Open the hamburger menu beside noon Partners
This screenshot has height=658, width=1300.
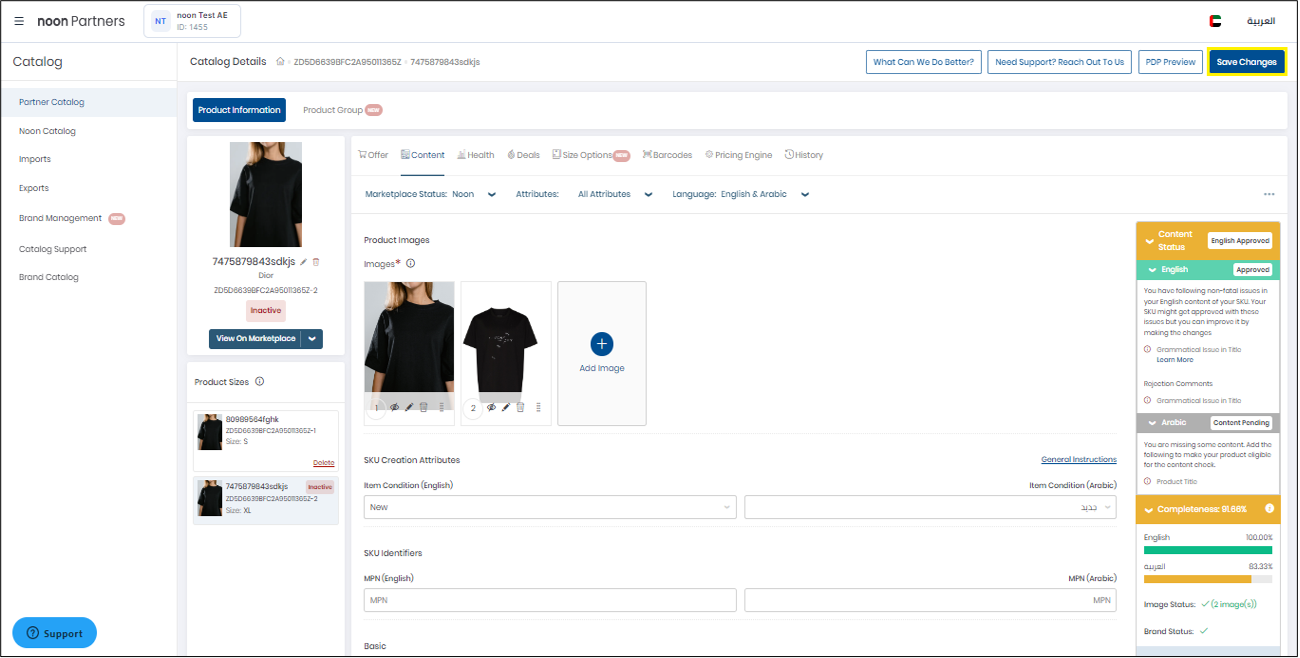19,21
